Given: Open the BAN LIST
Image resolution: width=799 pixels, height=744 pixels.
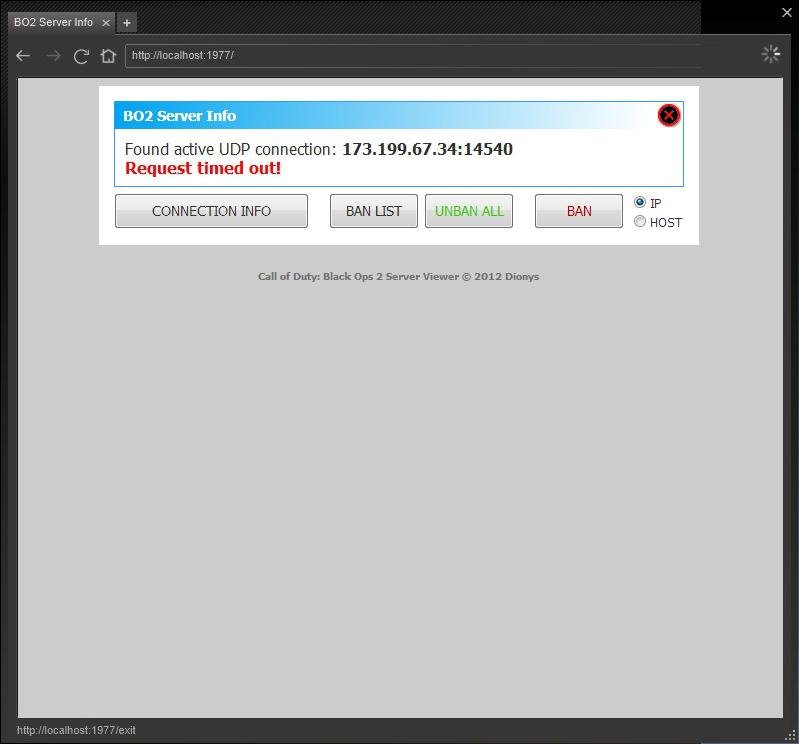Looking at the screenshot, I should [374, 211].
